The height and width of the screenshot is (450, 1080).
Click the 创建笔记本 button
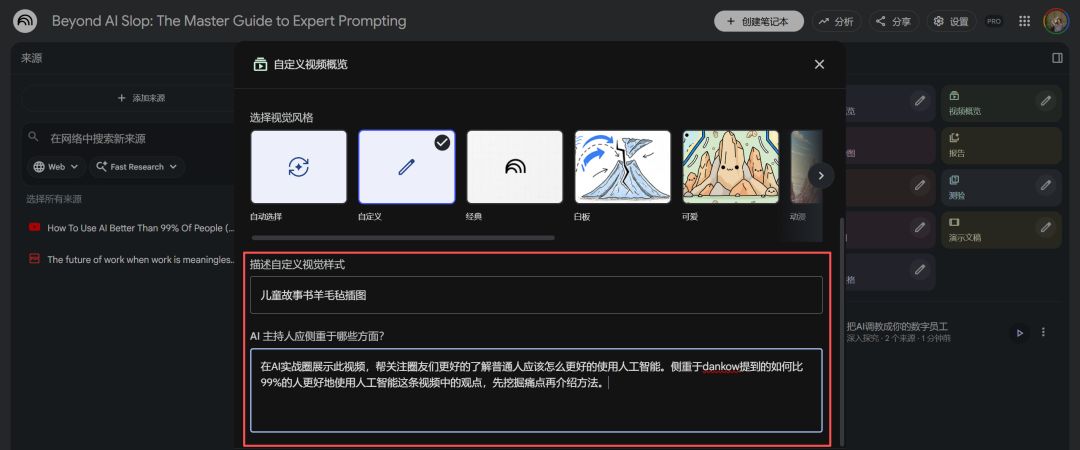759,21
